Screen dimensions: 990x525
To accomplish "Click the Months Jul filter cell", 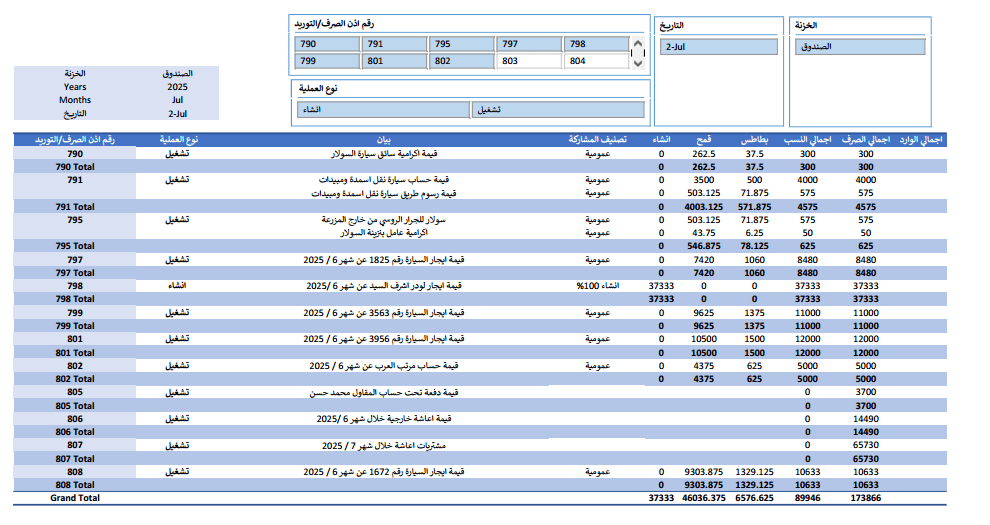I will tap(177, 100).
